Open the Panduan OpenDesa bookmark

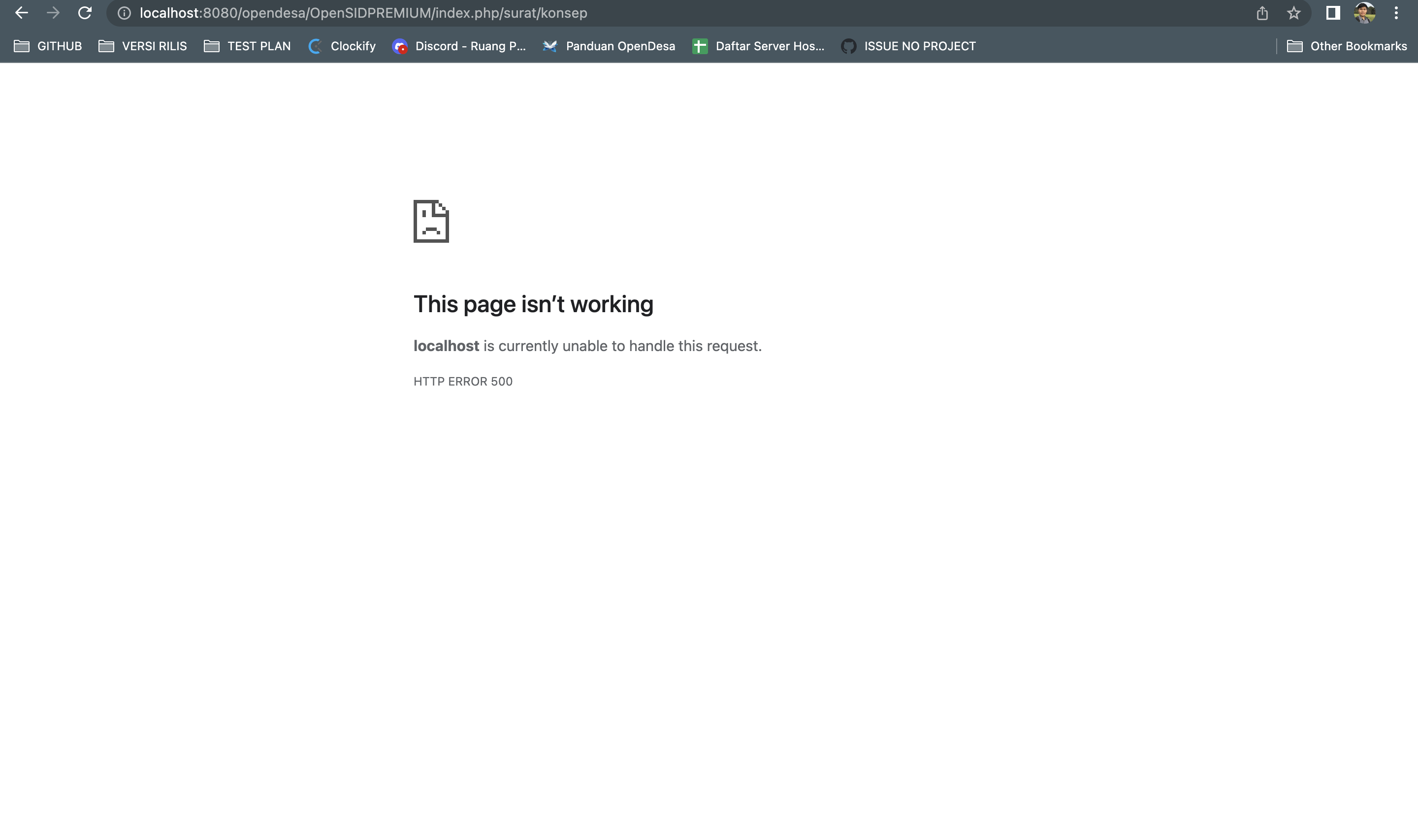[x=607, y=46]
